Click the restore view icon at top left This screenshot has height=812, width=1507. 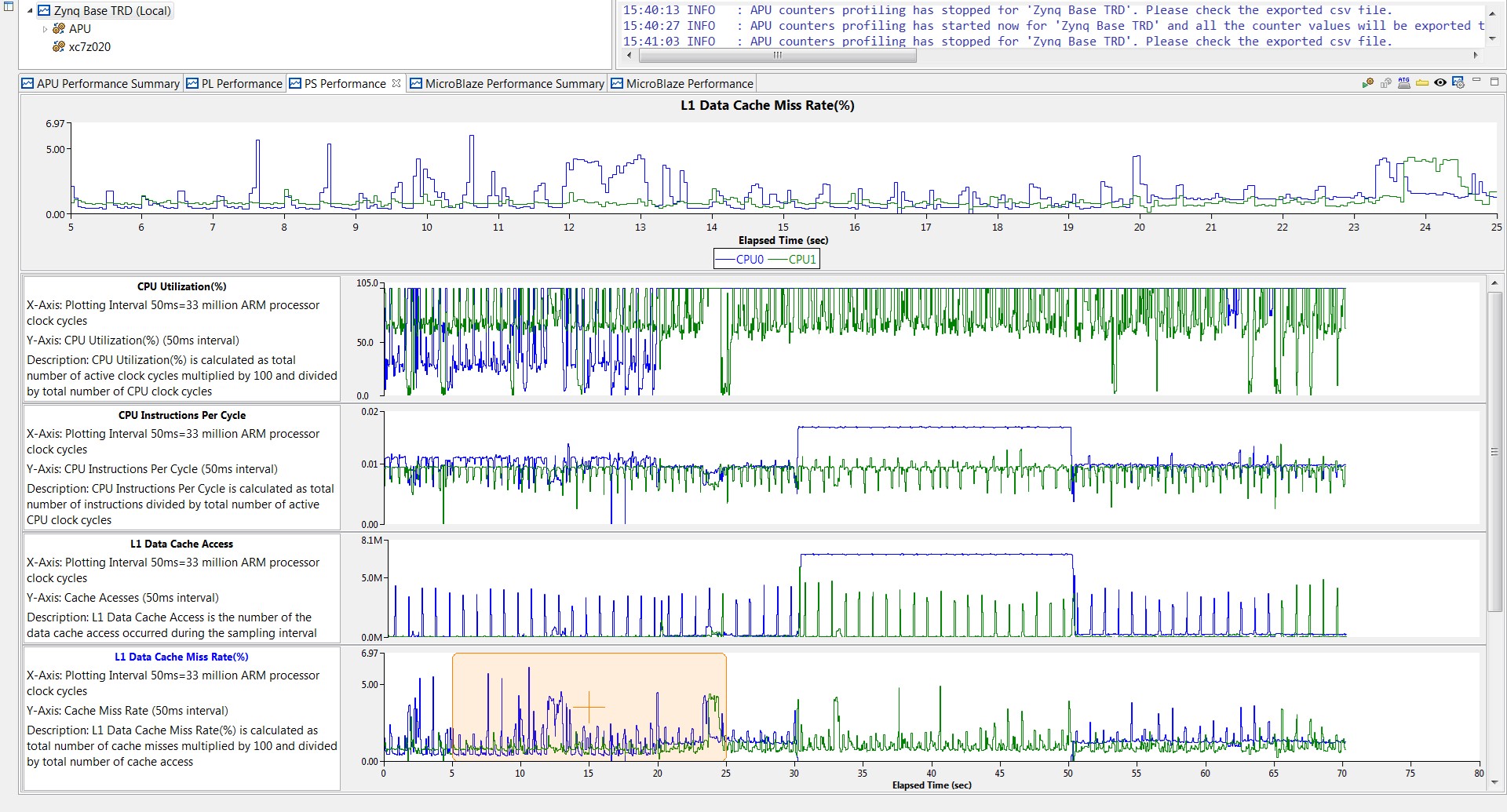9,6
